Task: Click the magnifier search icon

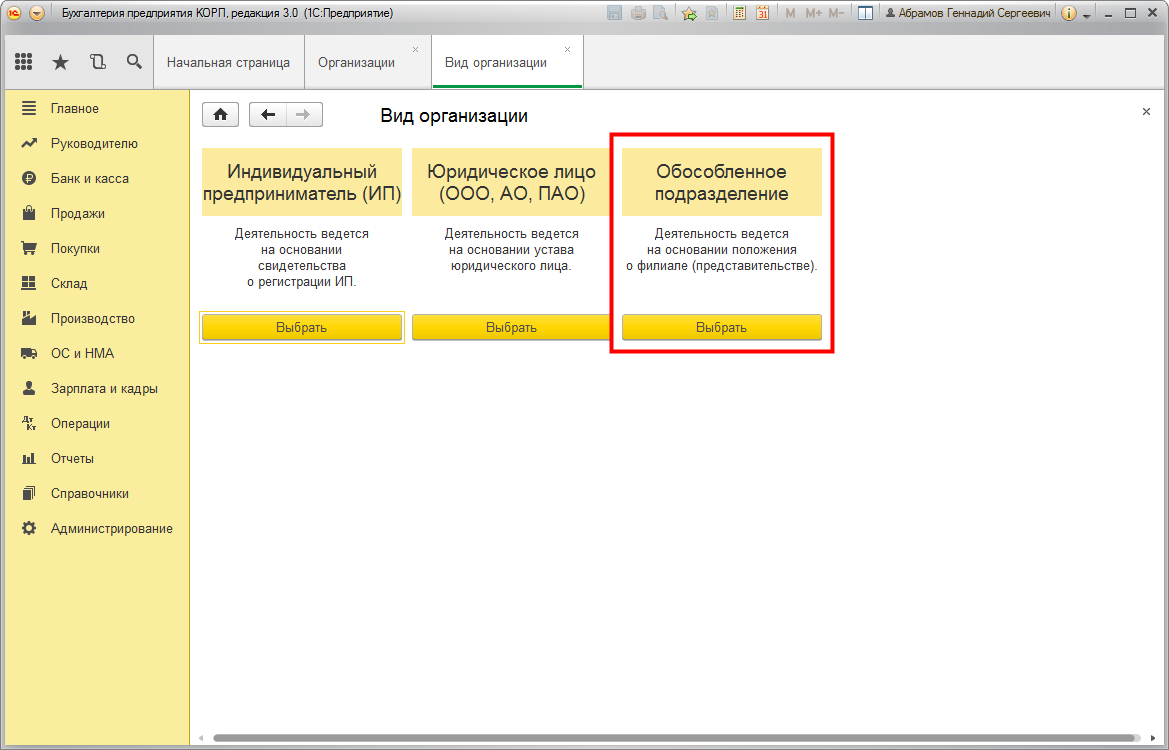Action: click(134, 62)
